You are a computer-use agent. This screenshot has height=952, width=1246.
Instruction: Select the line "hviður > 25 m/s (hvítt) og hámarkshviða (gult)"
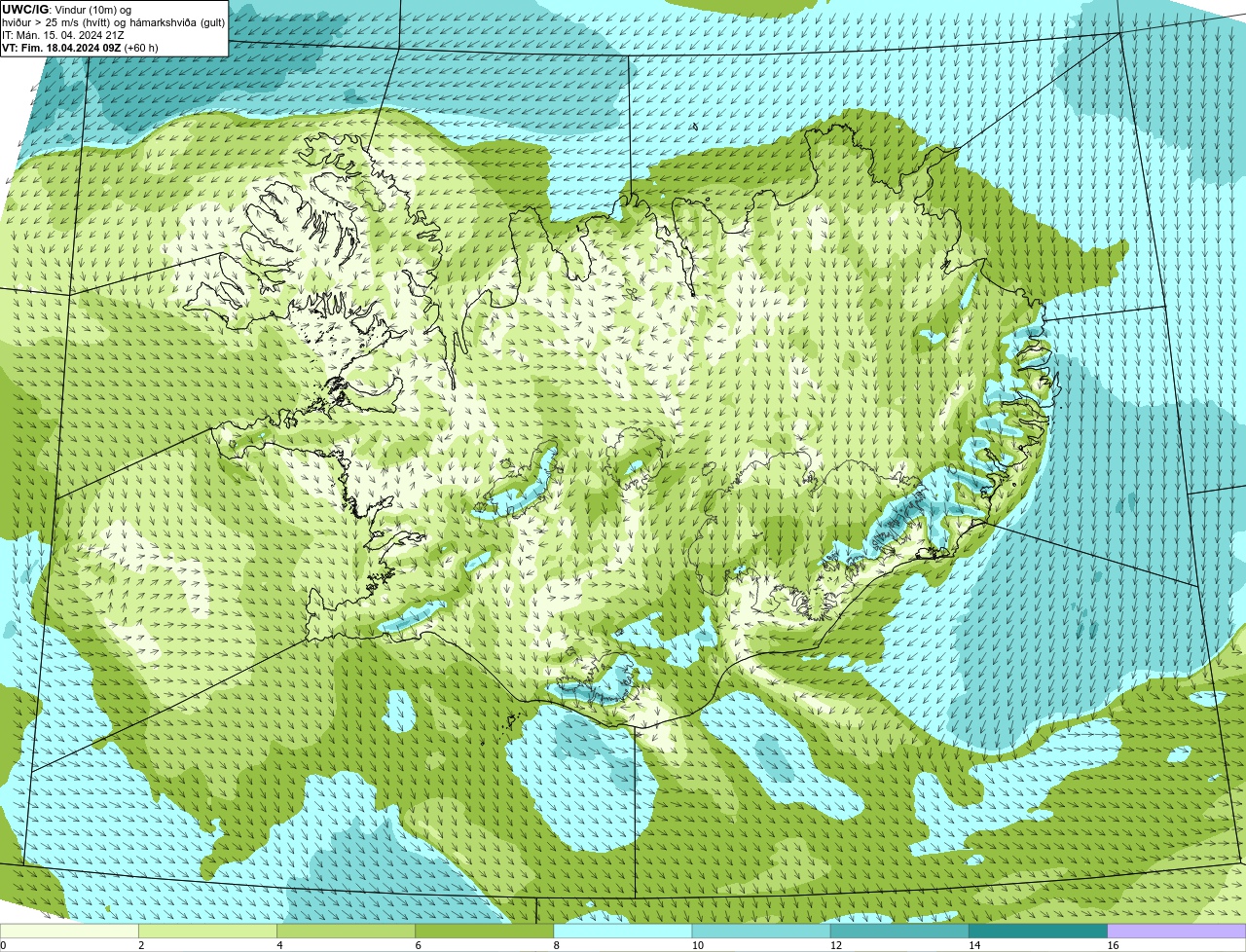pos(113,21)
